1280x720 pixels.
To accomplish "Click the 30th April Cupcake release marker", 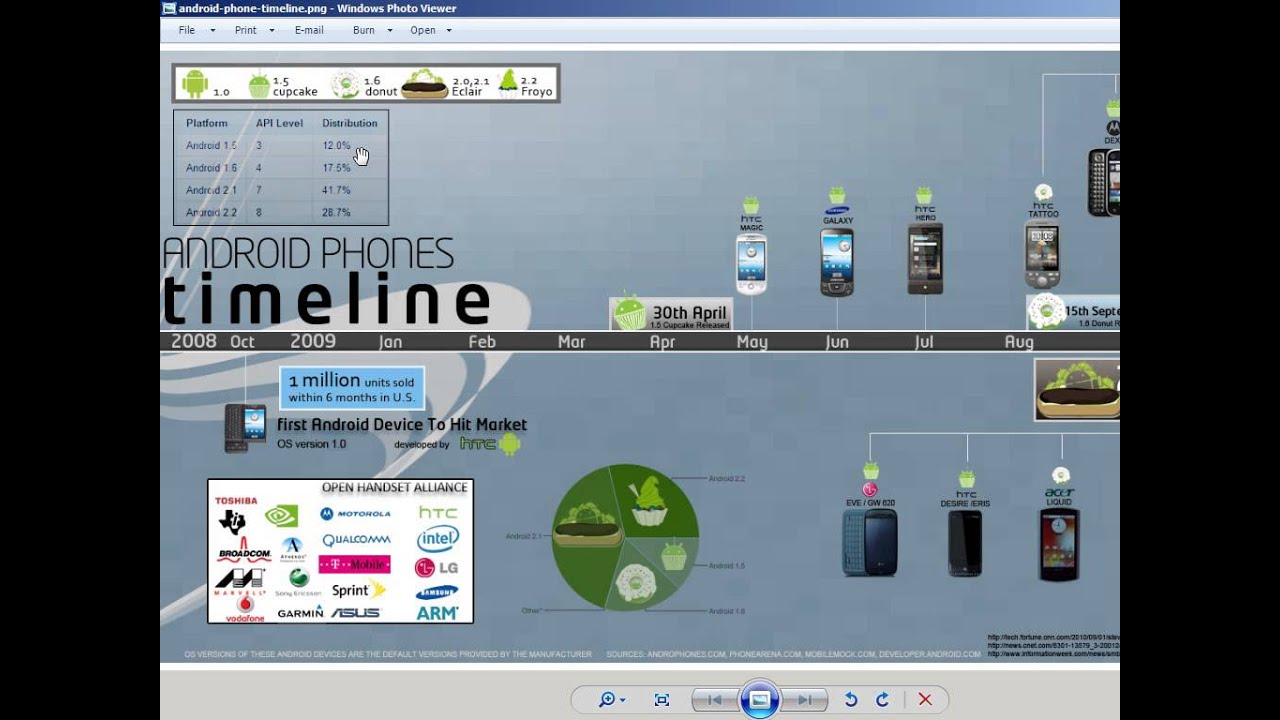I will (x=671, y=313).
